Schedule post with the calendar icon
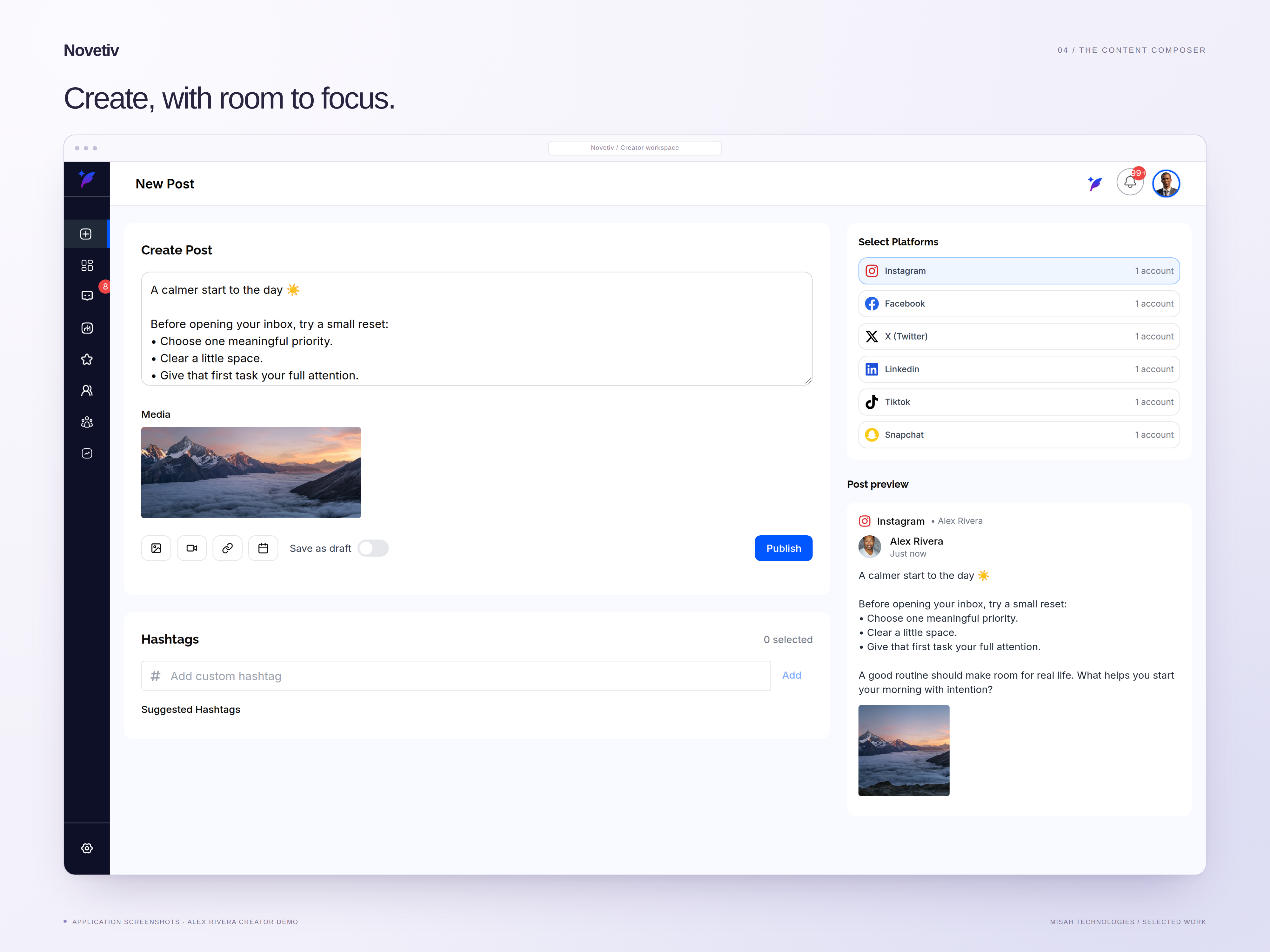1270x952 pixels. pyautogui.click(x=263, y=548)
